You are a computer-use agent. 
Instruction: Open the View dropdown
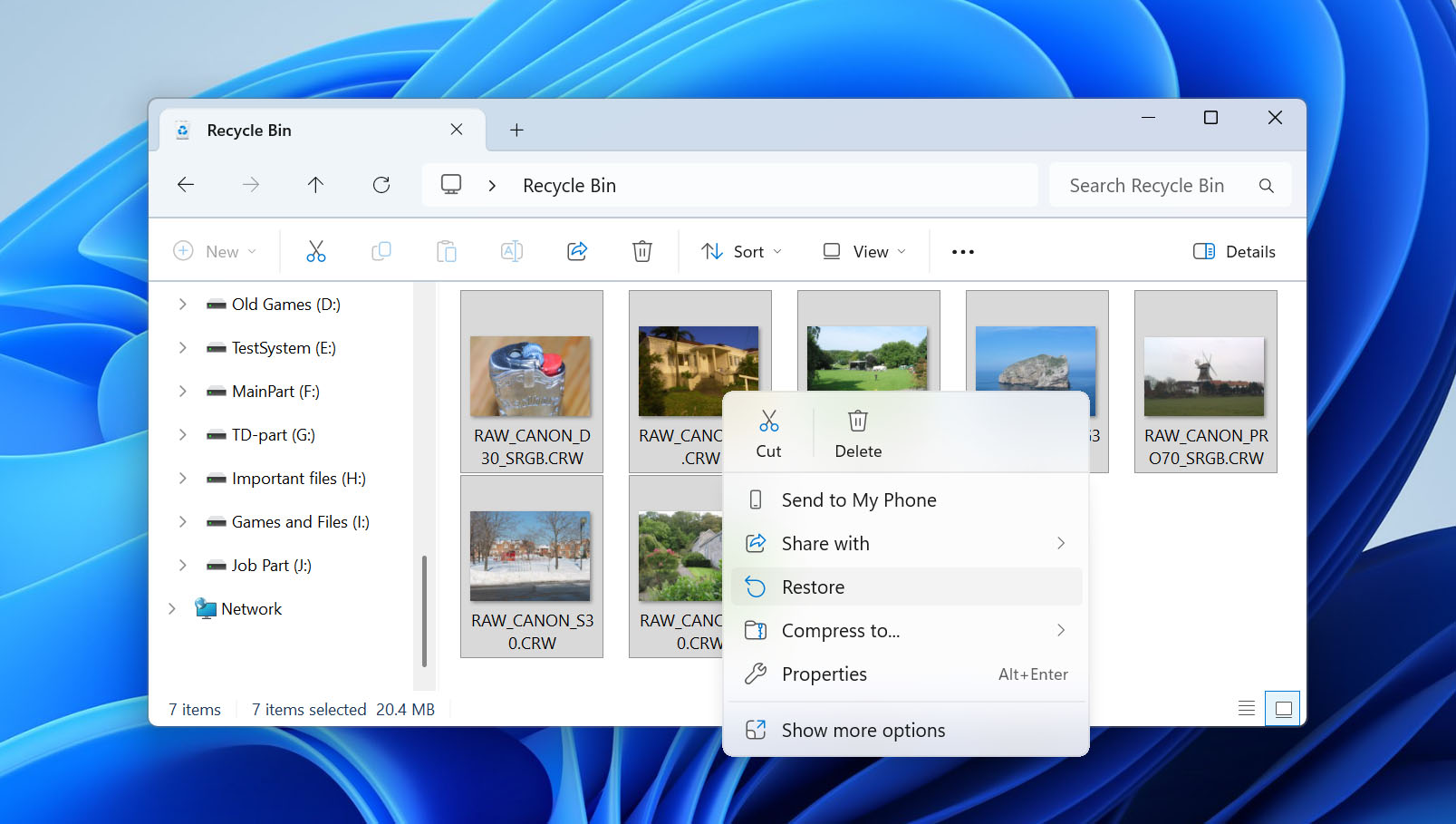[863, 251]
